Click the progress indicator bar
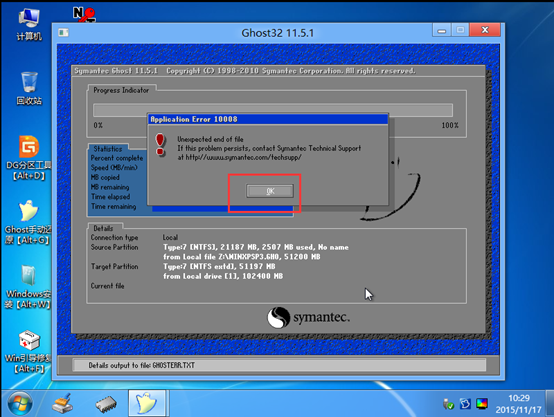Screen dimensions: 554x417 [x=273, y=110]
